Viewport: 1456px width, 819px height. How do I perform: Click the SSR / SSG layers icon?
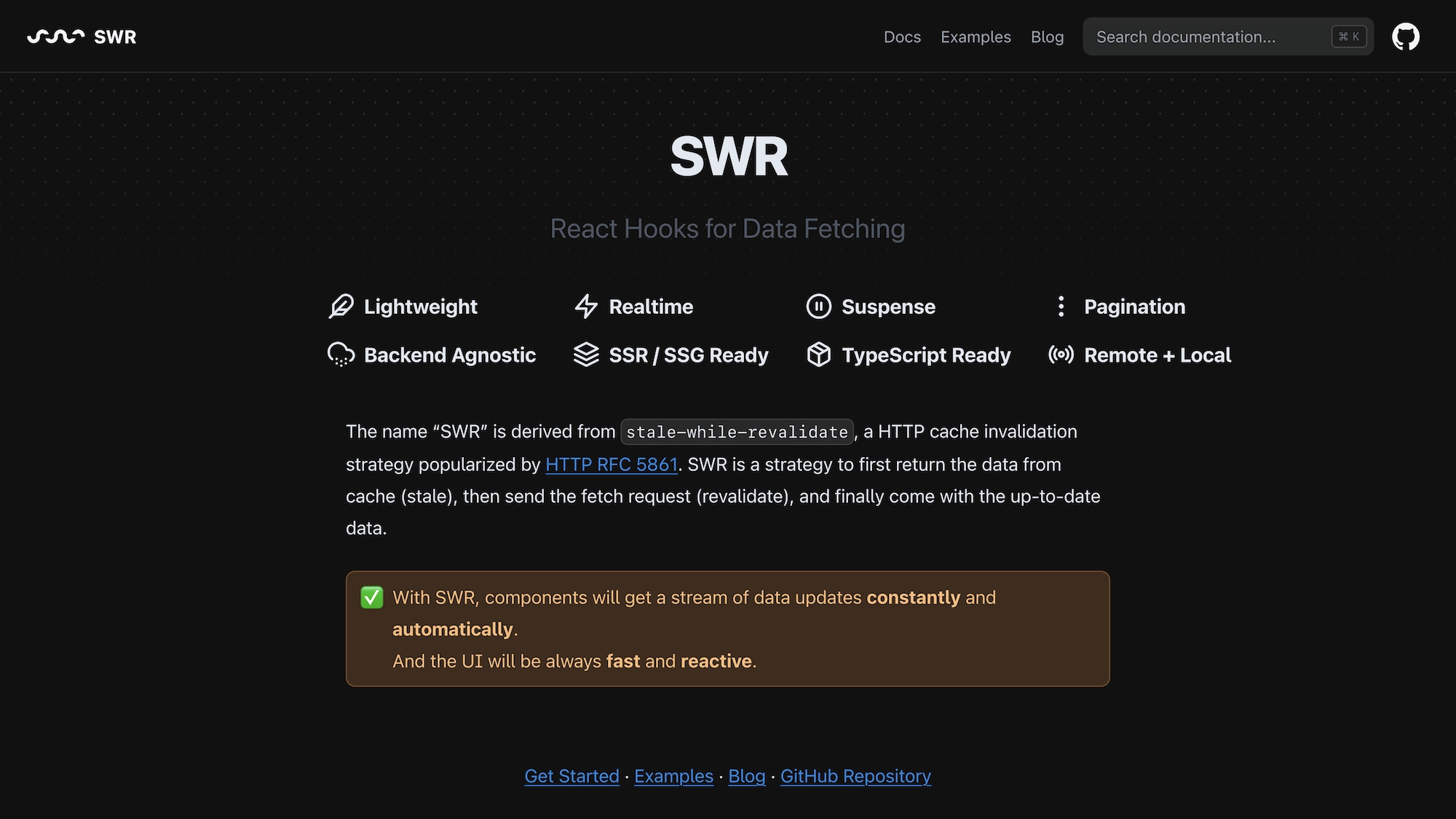(x=586, y=355)
